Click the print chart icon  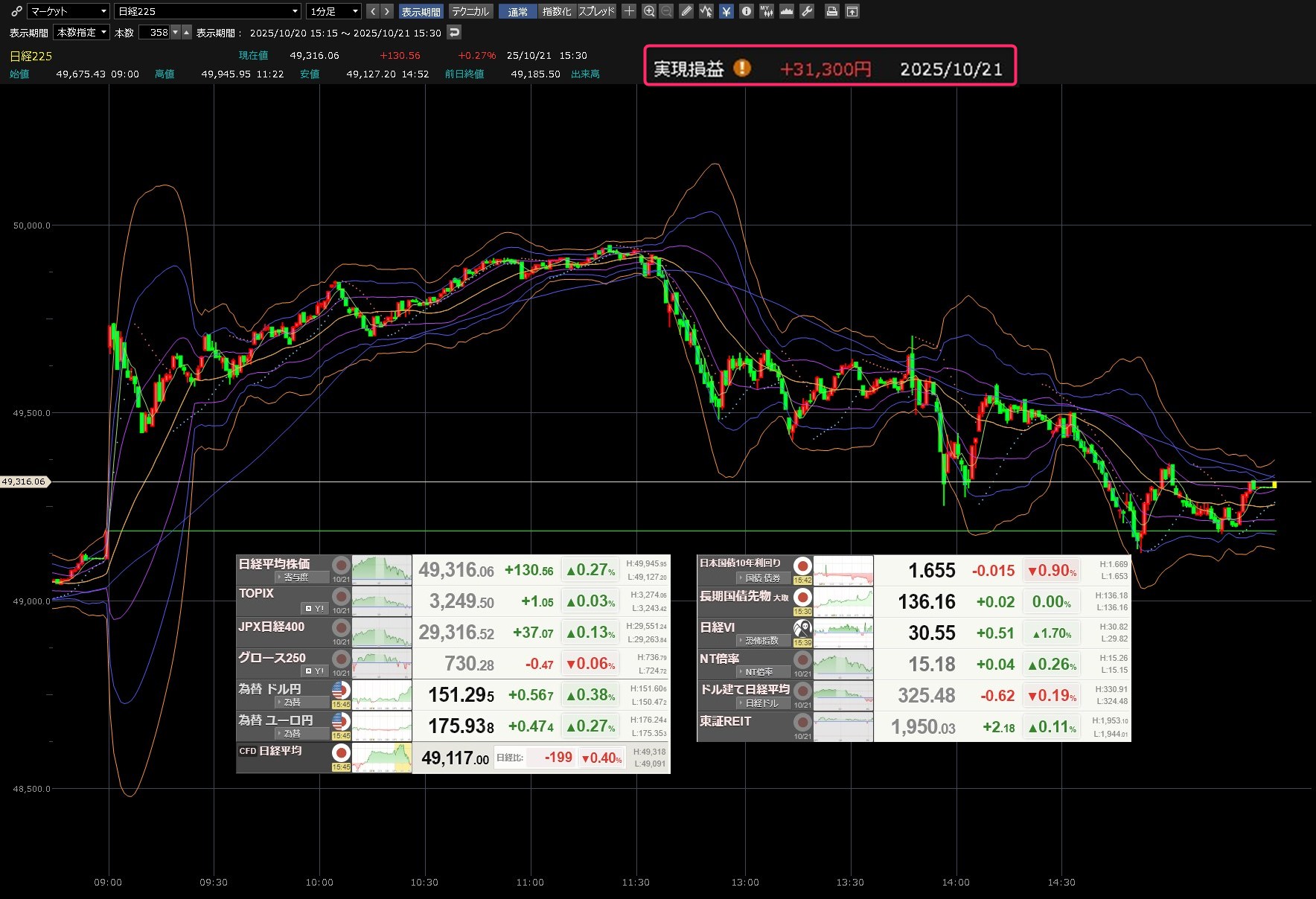(832, 11)
